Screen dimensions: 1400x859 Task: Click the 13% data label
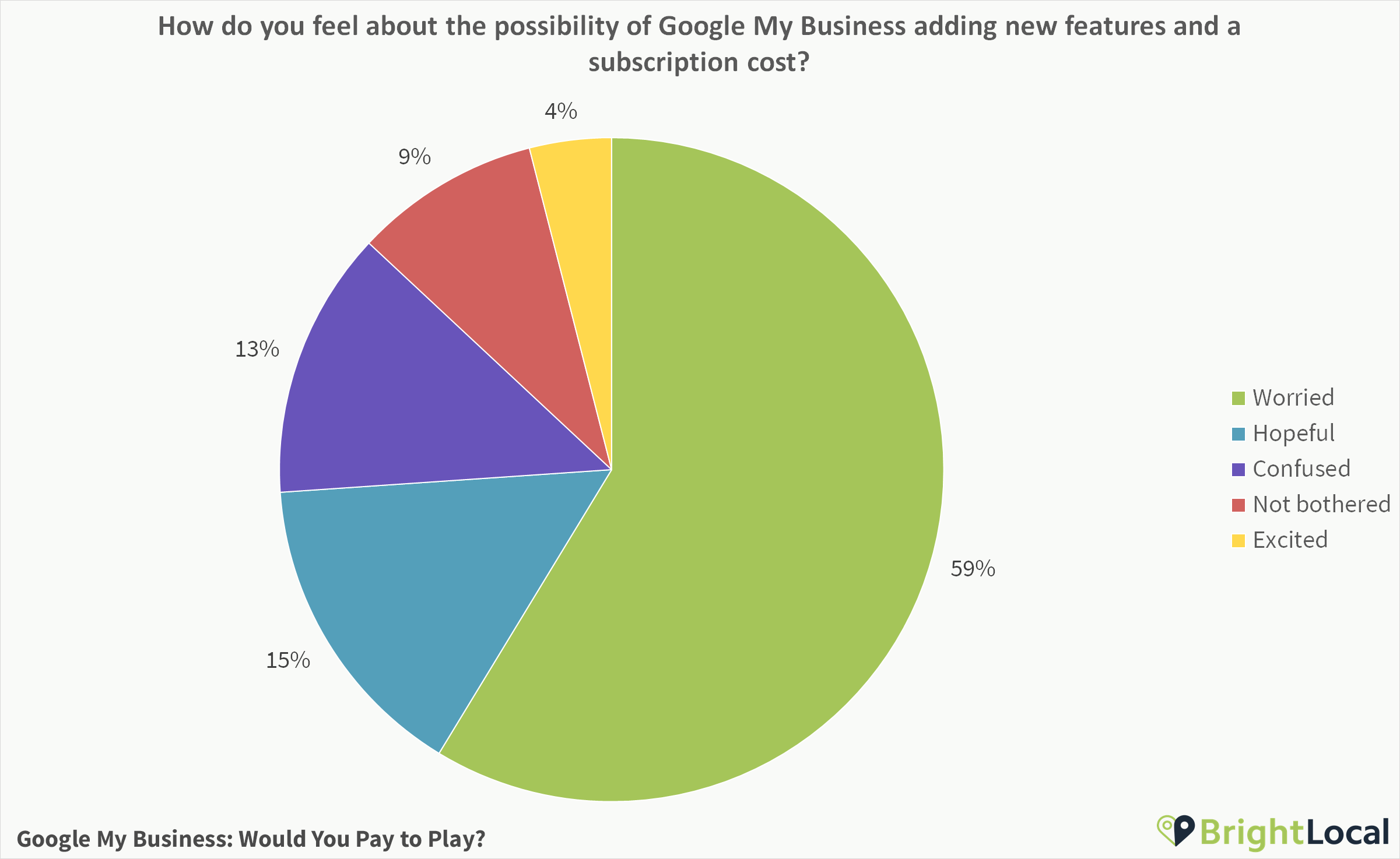coord(257,349)
